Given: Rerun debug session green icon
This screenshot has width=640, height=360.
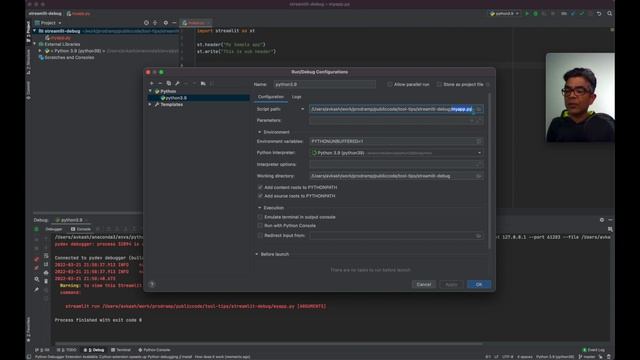Looking at the screenshot, I should 36,229.
